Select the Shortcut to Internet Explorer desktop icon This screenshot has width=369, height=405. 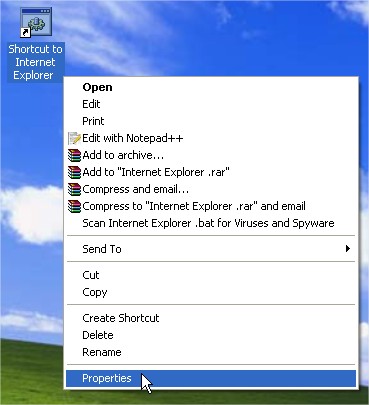pos(36,22)
